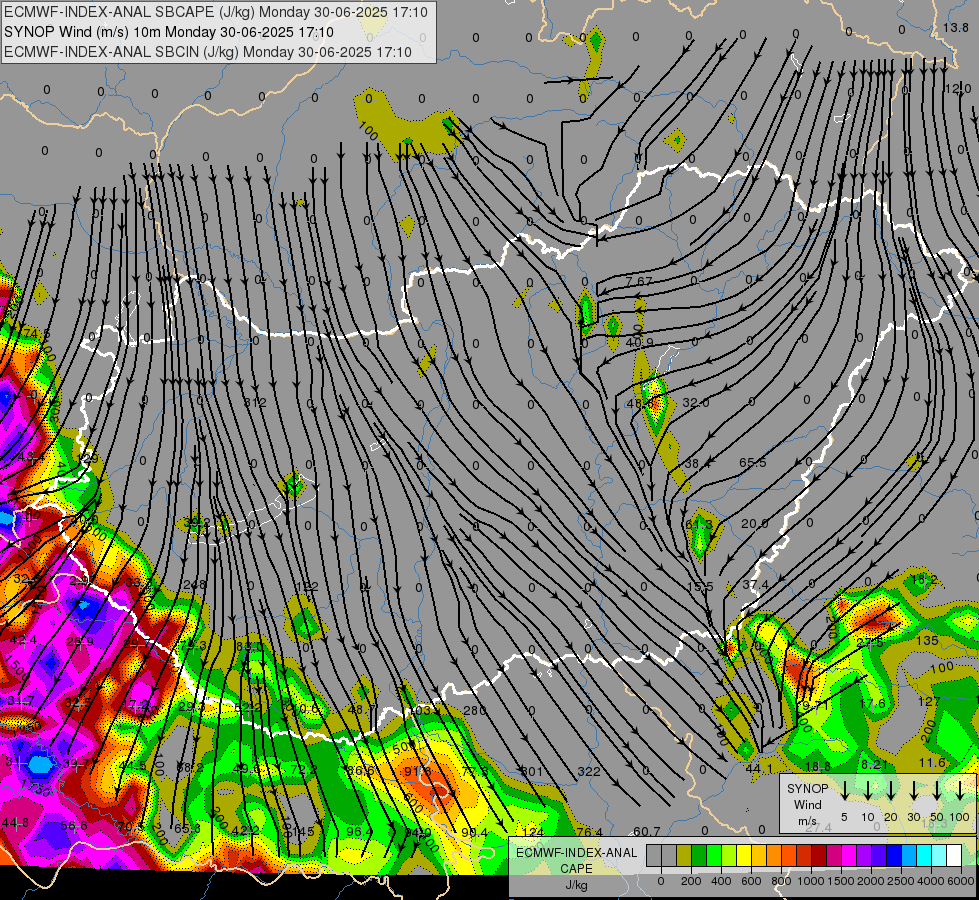Click the 44.1 value on map
Screen dimensions: 979x900
(x=759, y=768)
